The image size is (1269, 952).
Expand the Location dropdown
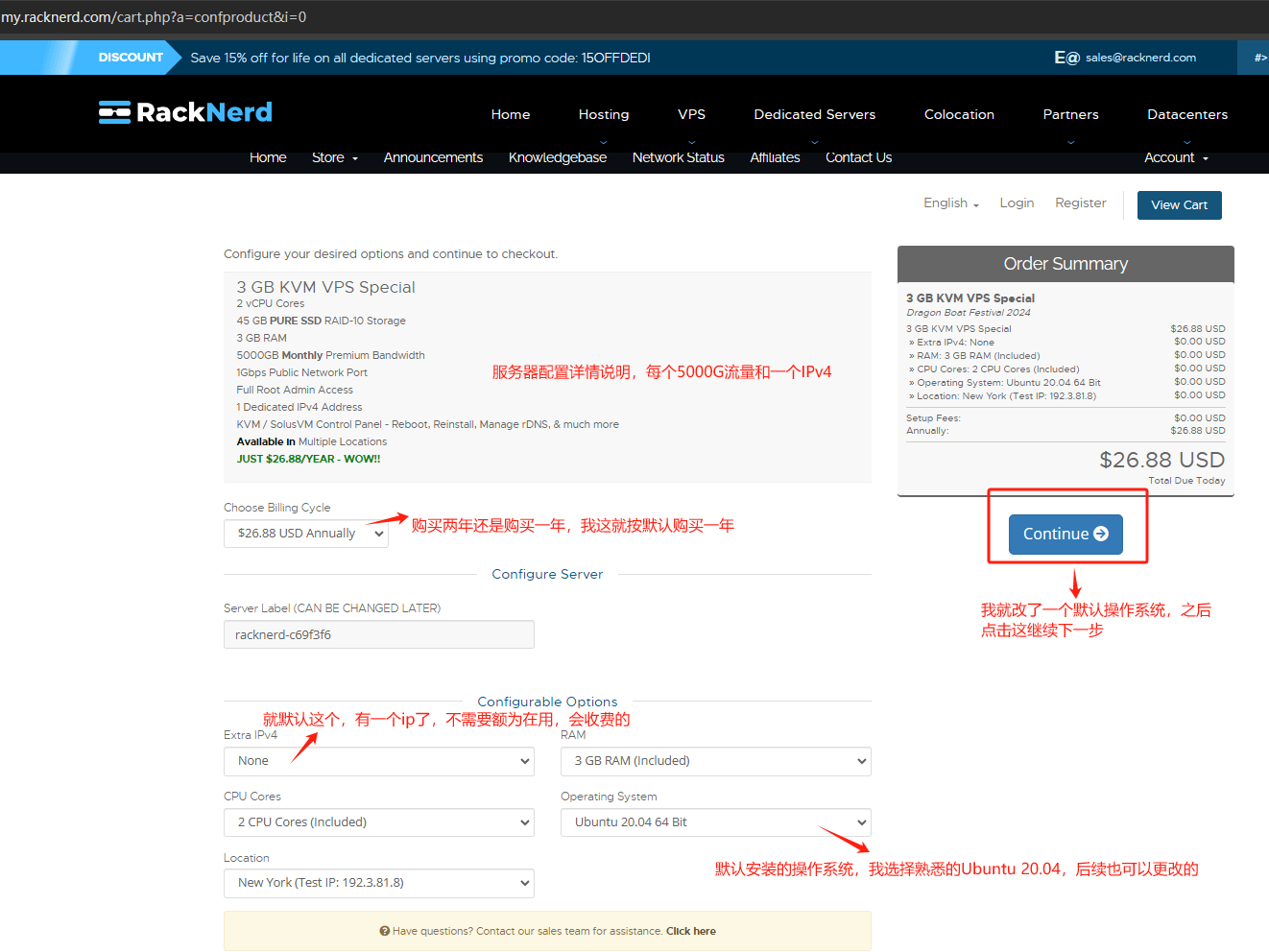point(379,883)
